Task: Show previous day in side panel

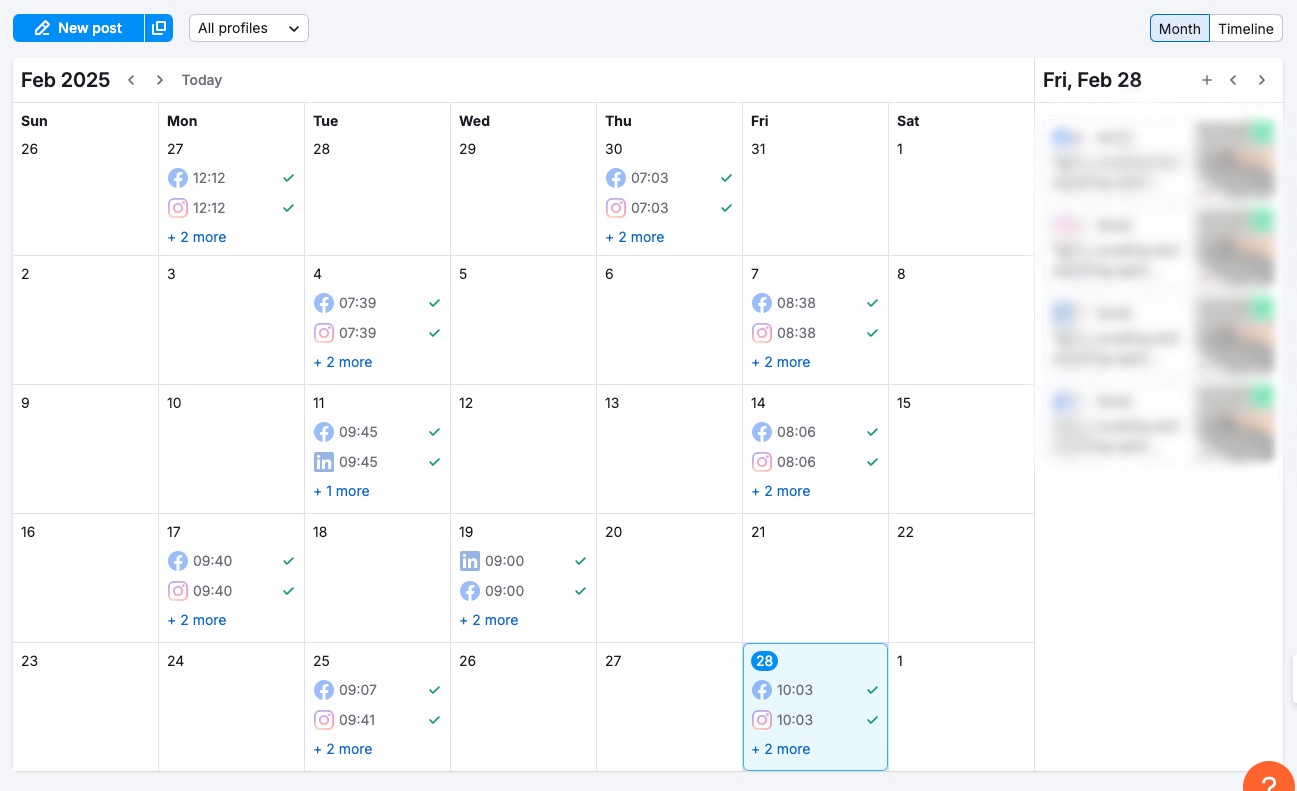Action: tap(1234, 80)
